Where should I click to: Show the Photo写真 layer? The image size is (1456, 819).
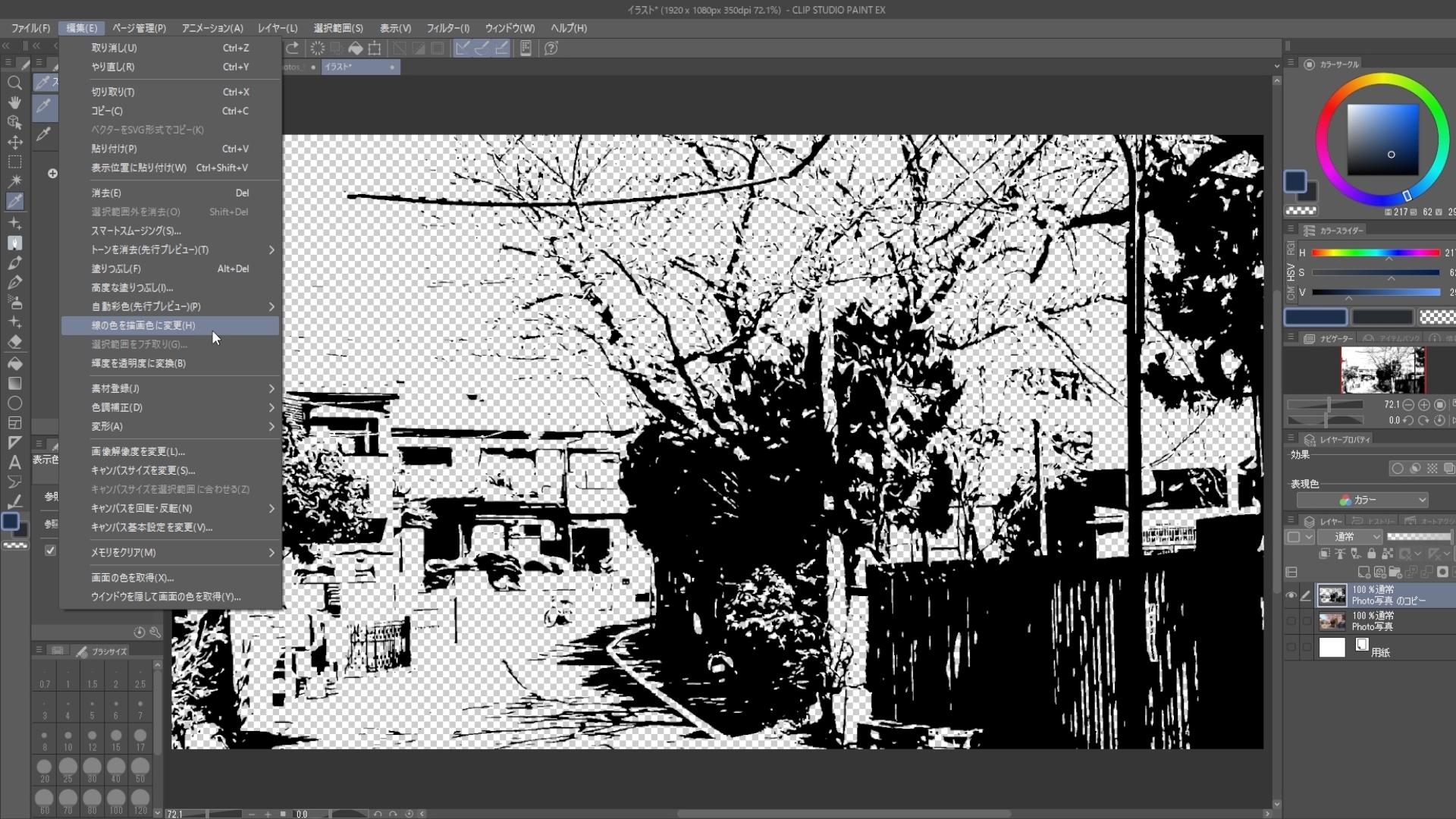click(x=1291, y=621)
